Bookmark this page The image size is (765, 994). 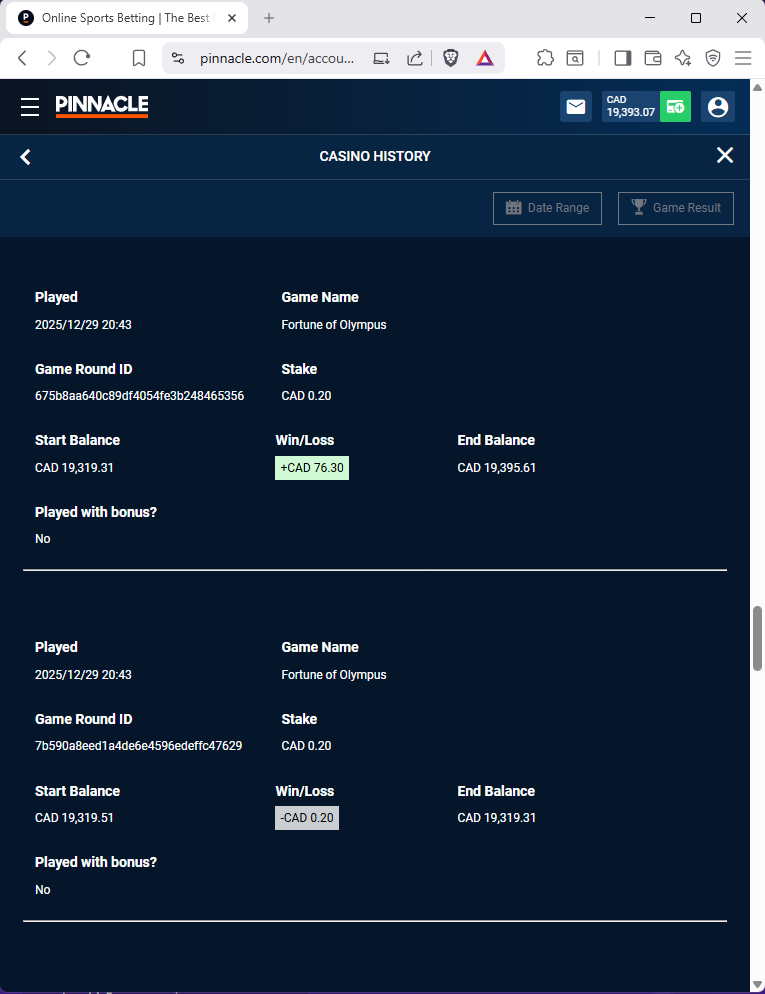click(139, 58)
